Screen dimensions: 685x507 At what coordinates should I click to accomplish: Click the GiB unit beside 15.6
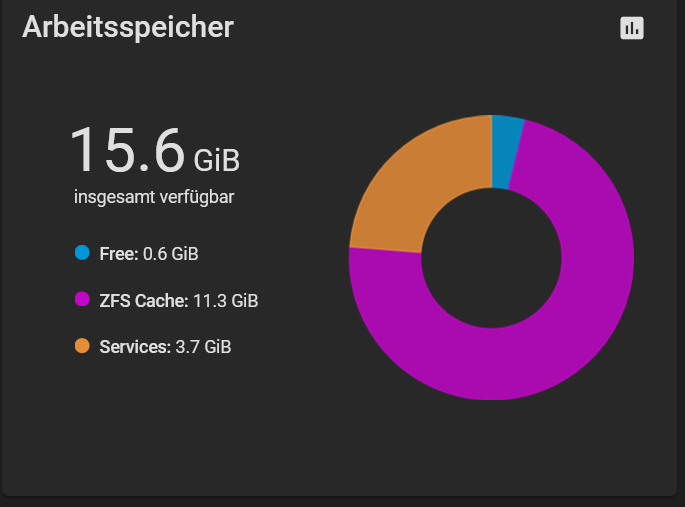pyautogui.click(x=217, y=160)
